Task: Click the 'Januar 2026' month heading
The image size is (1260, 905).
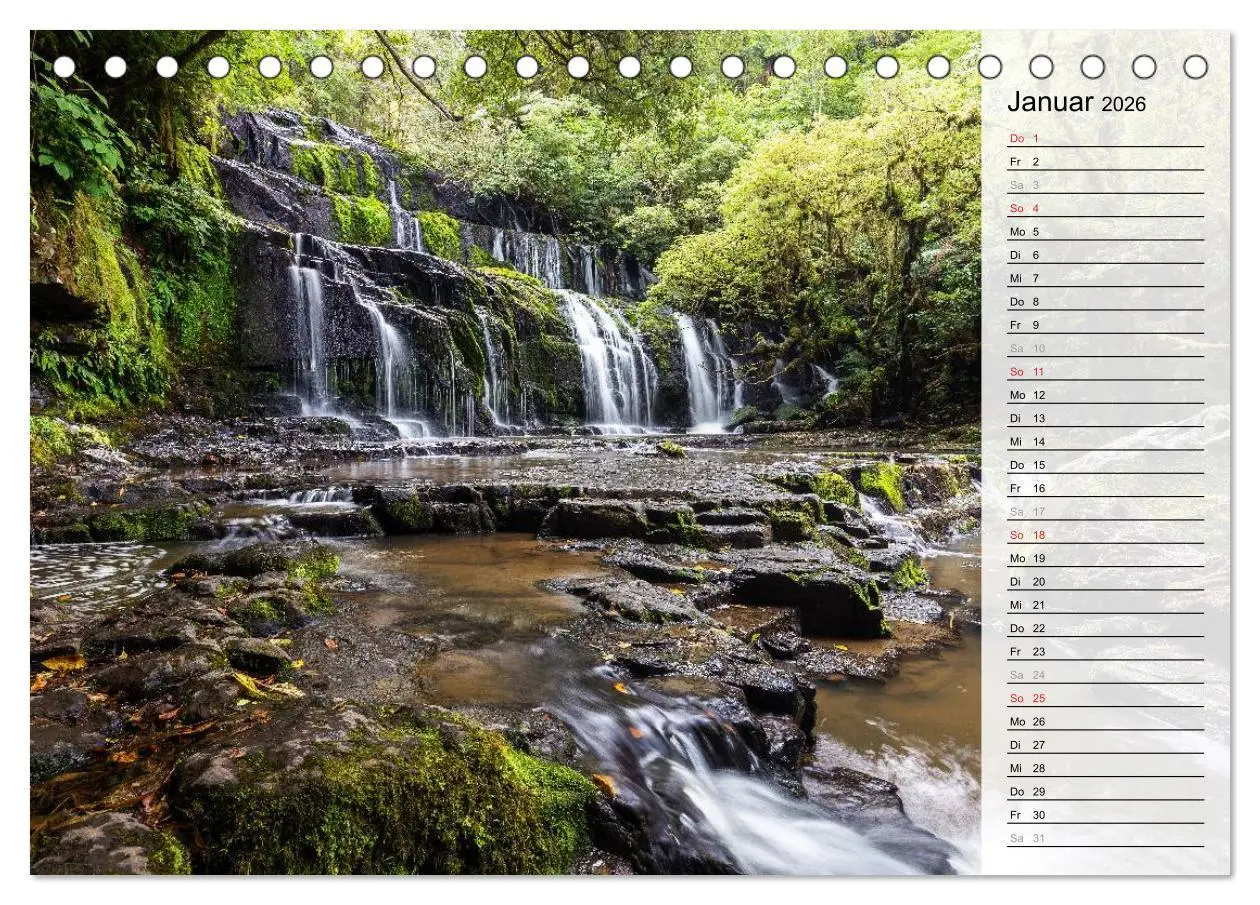Action: point(1076,102)
